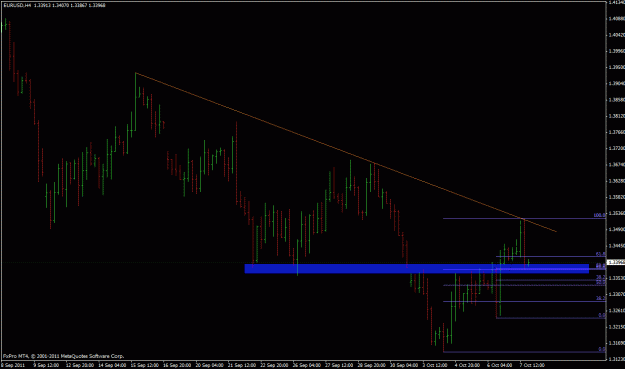The width and height of the screenshot is (625, 369).
Task: Click the '7 Oct 12:00' time label
Action: [x=533, y=365]
